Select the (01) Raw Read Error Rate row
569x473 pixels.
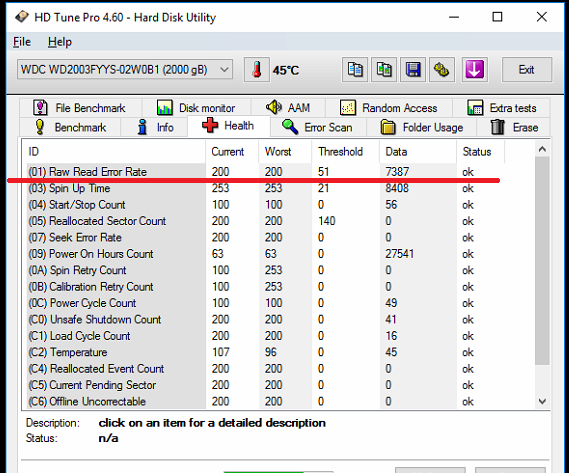pyautogui.click(x=266, y=172)
